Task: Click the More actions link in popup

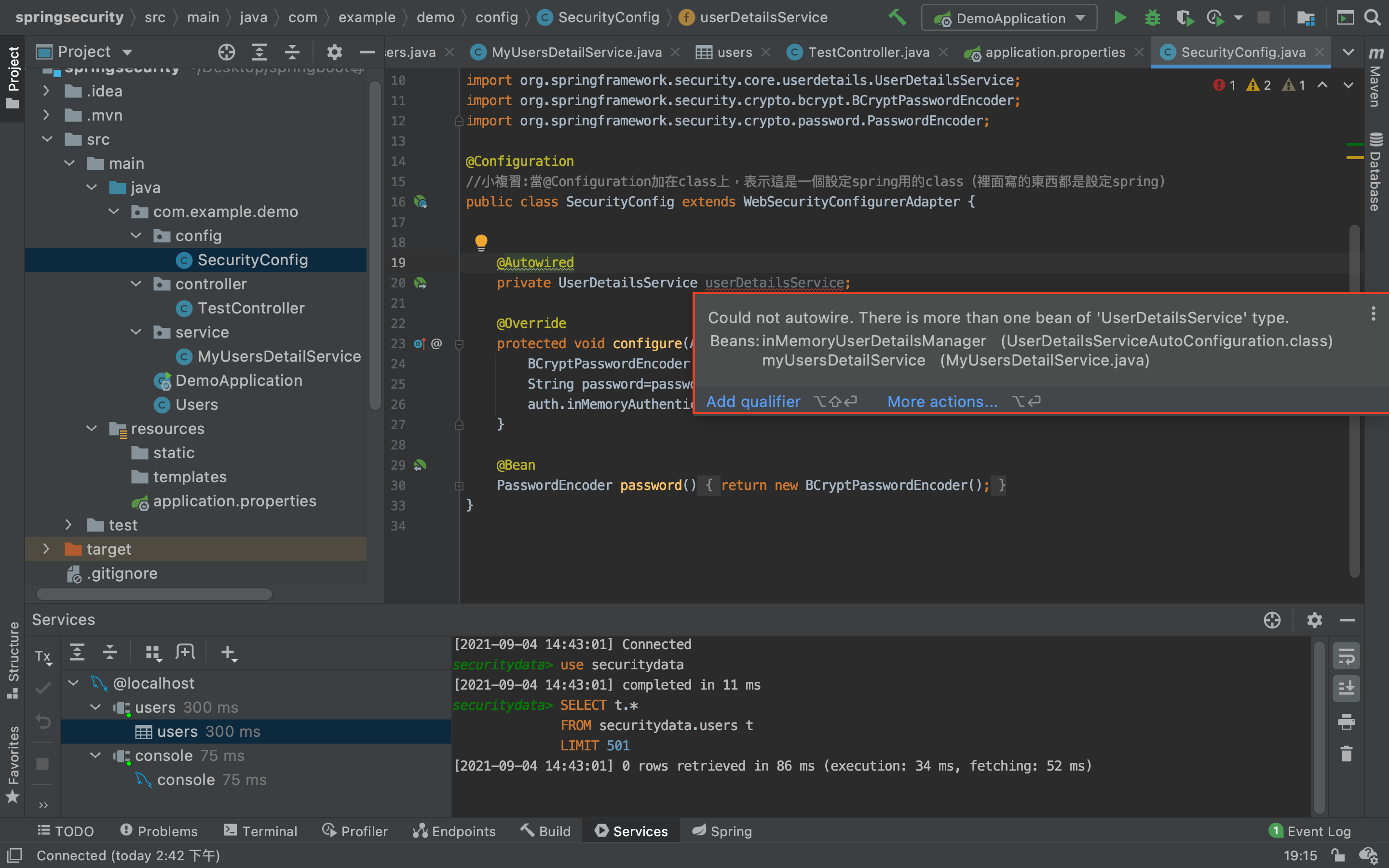Action: tap(942, 401)
